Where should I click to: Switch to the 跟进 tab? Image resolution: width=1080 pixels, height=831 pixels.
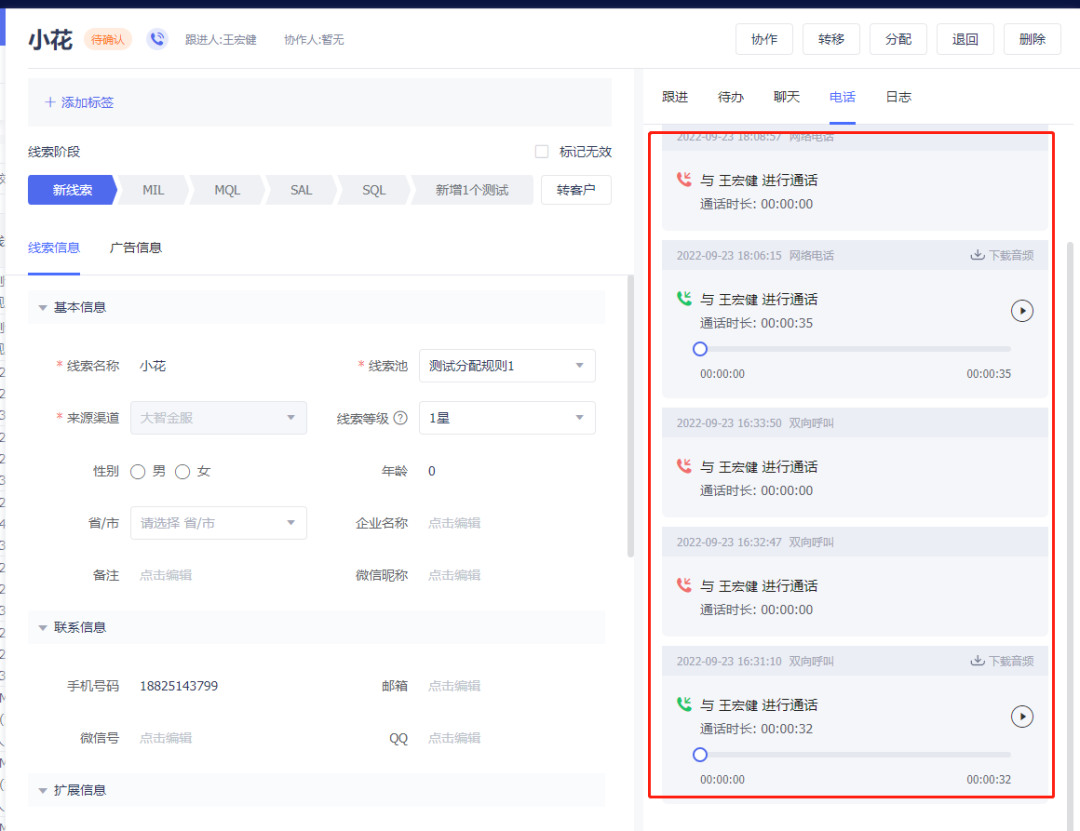point(675,97)
